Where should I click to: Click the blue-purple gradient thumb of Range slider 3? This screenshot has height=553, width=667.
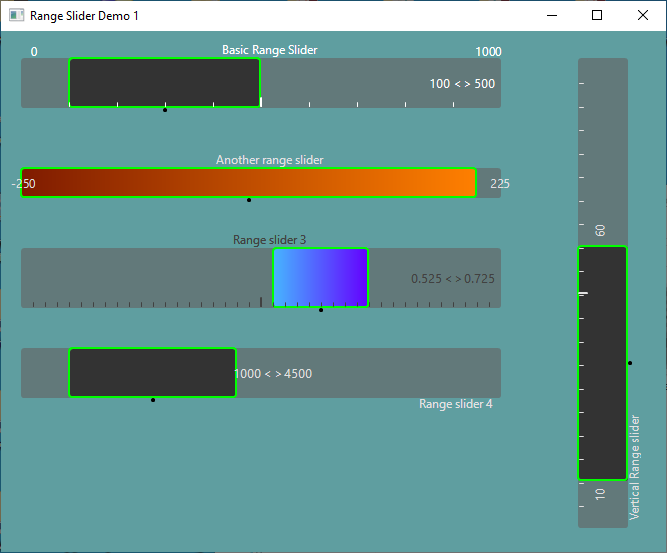point(320,277)
